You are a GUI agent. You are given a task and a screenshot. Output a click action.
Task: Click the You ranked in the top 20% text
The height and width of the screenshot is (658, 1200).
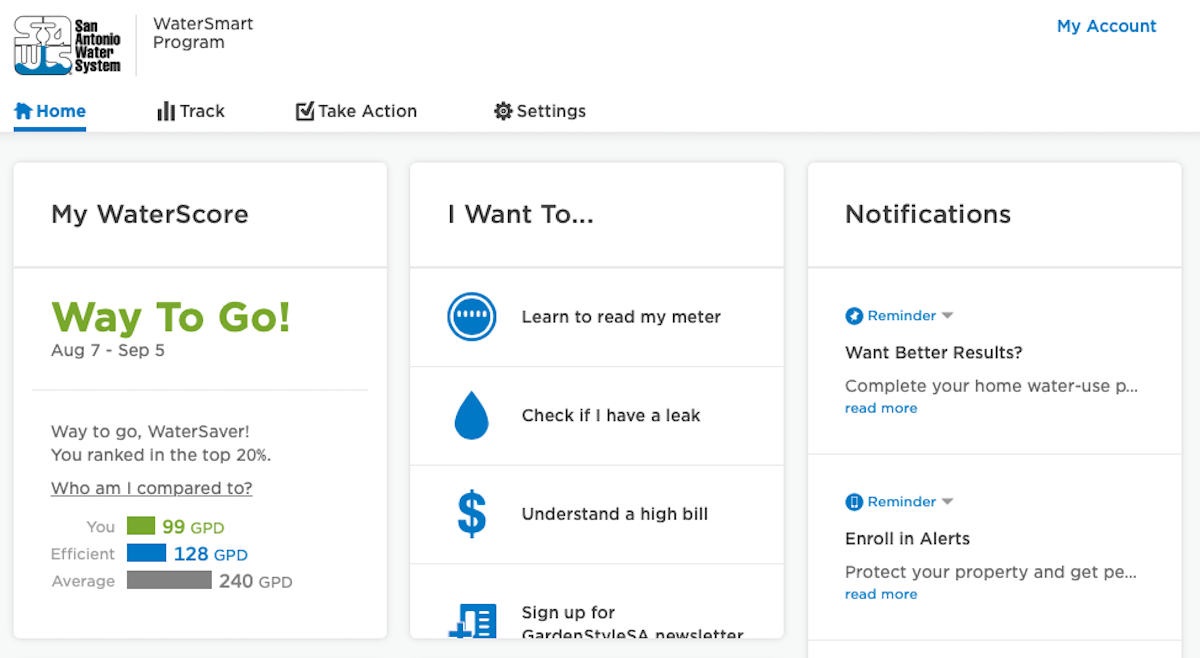click(161, 455)
